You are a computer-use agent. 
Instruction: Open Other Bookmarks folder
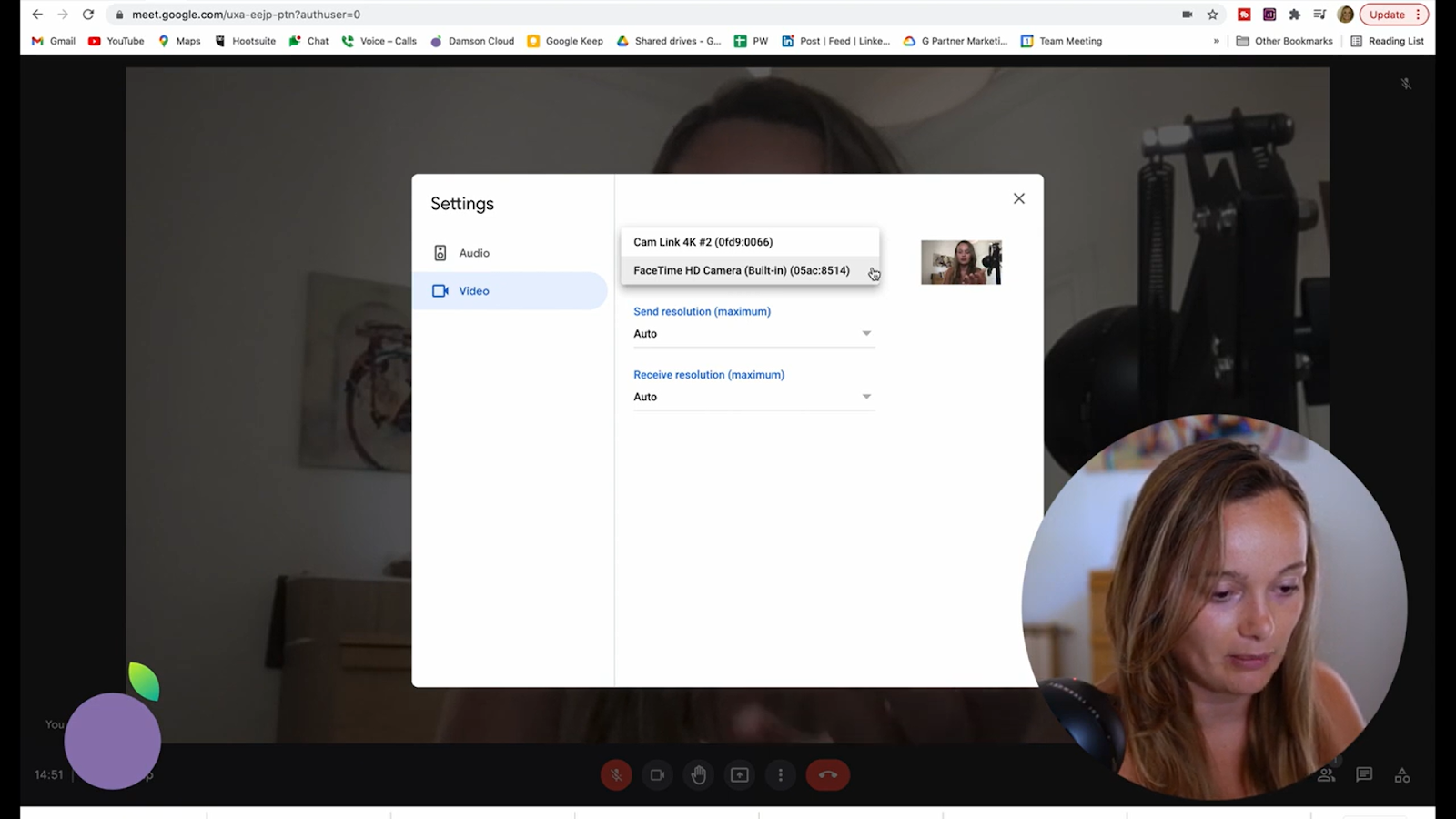1285,41
